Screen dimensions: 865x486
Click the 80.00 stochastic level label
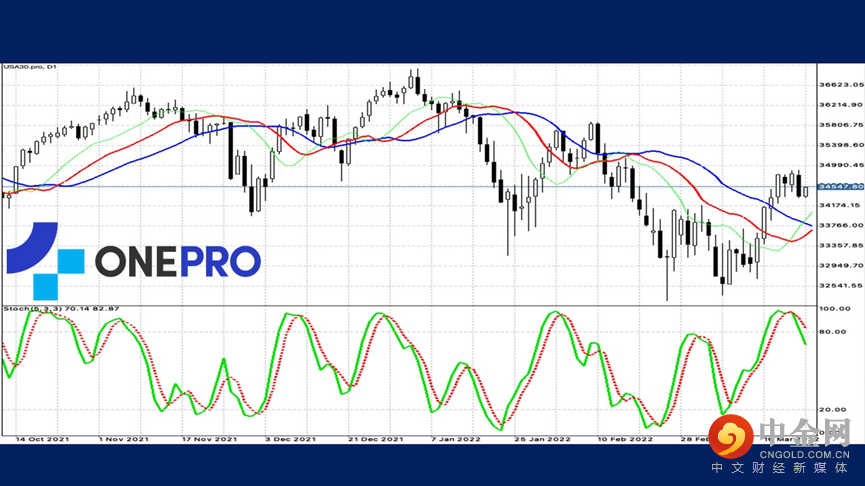833,332
